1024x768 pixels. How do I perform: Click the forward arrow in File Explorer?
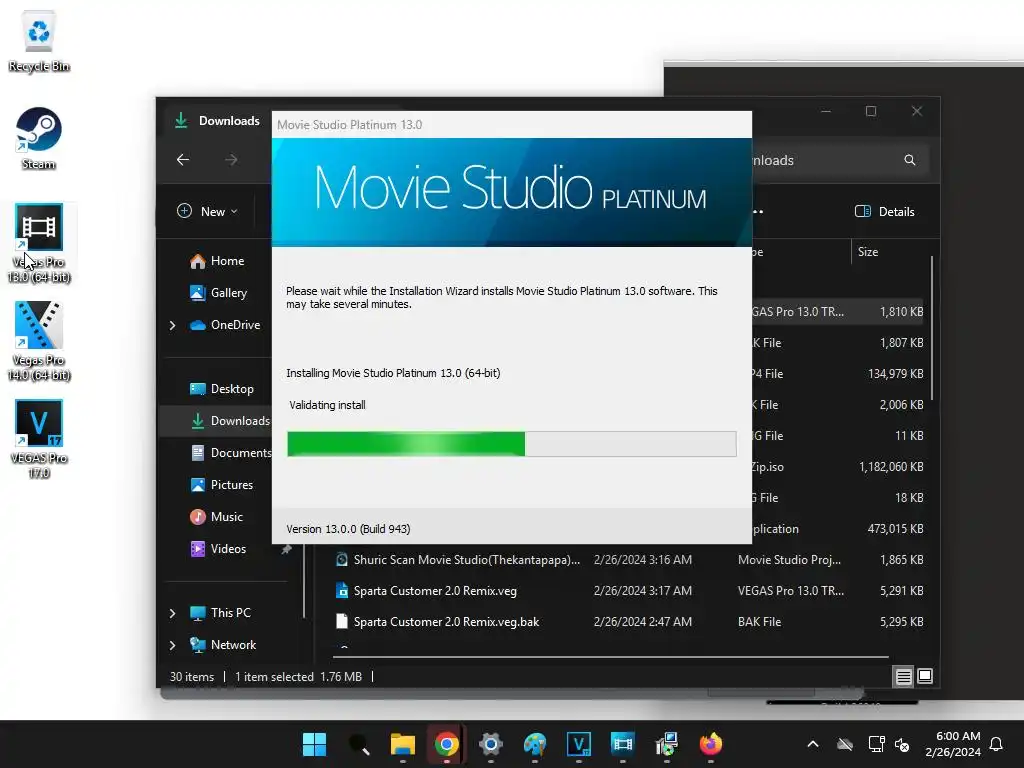[x=231, y=159]
